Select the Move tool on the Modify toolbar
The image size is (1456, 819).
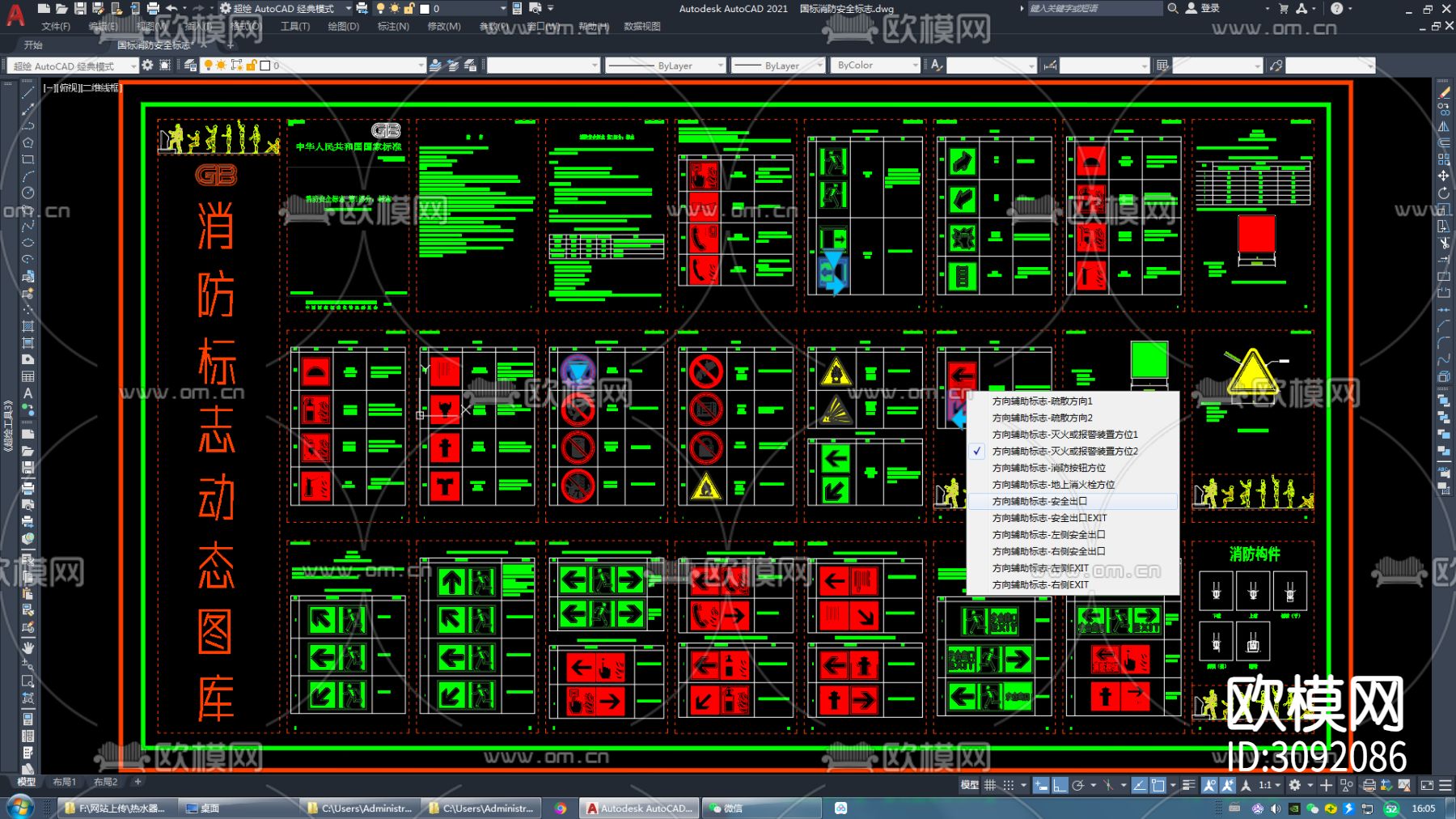(1444, 176)
